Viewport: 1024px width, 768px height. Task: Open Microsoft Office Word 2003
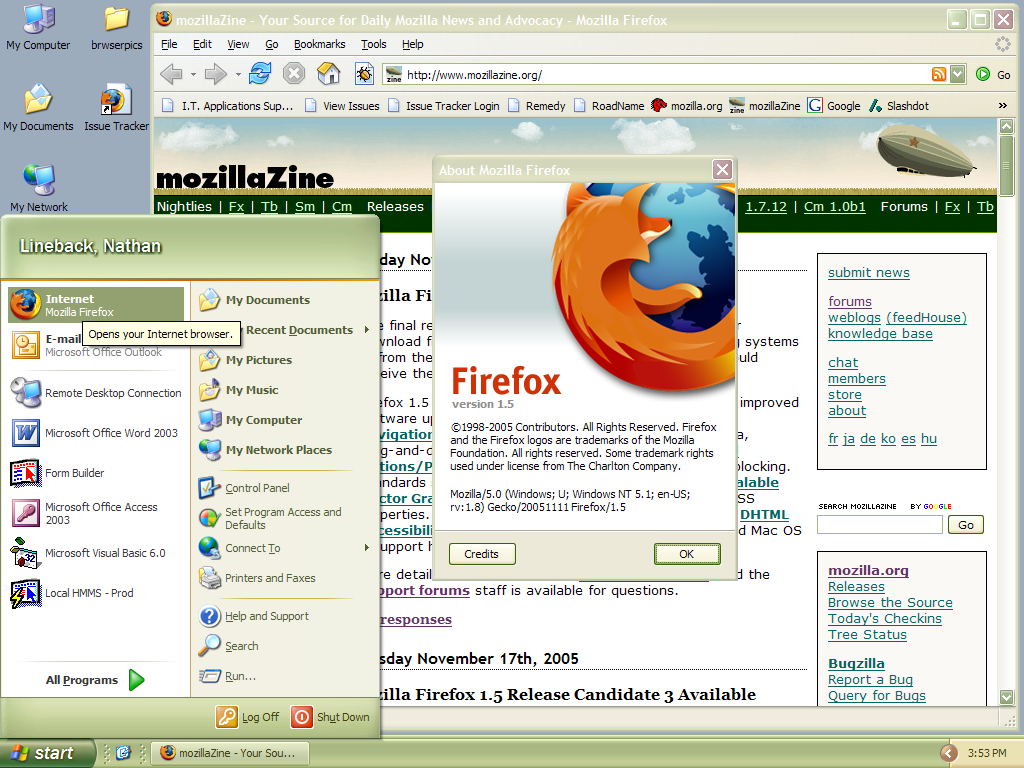tap(111, 433)
